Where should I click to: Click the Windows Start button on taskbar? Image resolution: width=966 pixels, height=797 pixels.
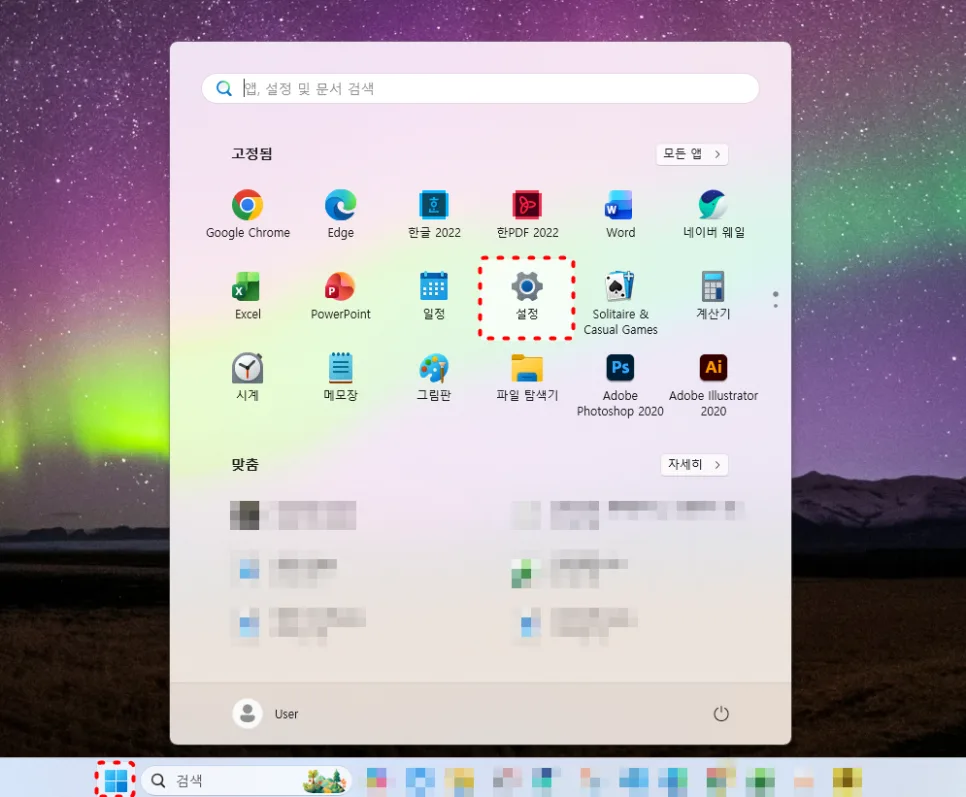[116, 781]
